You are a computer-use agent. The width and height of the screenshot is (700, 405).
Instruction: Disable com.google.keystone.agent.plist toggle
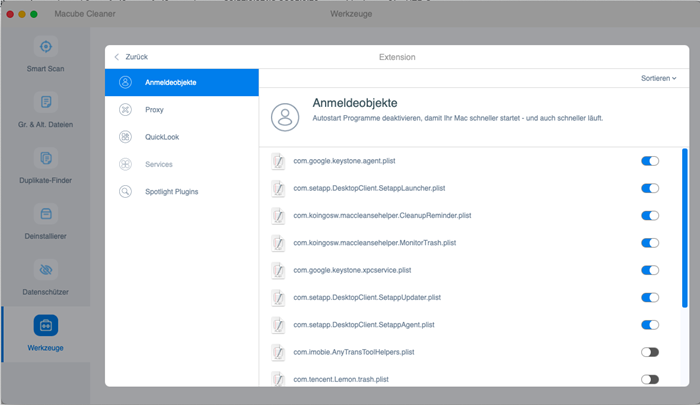point(650,161)
